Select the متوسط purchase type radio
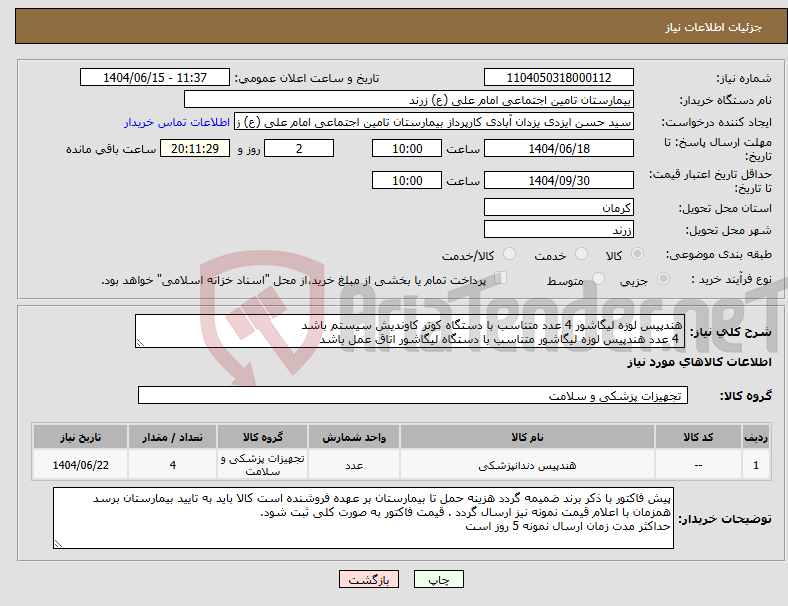 (x=598, y=278)
